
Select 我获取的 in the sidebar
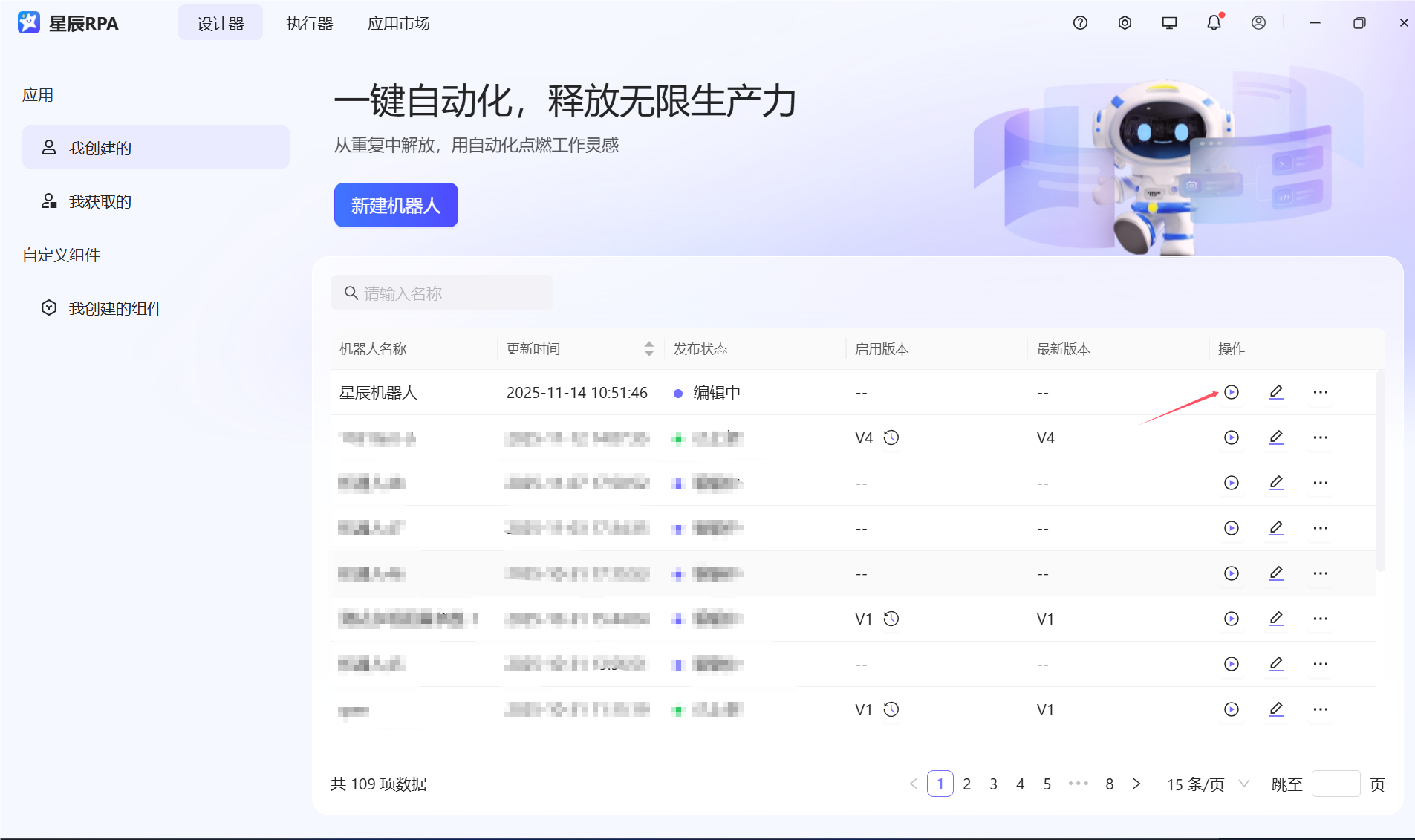coord(100,201)
